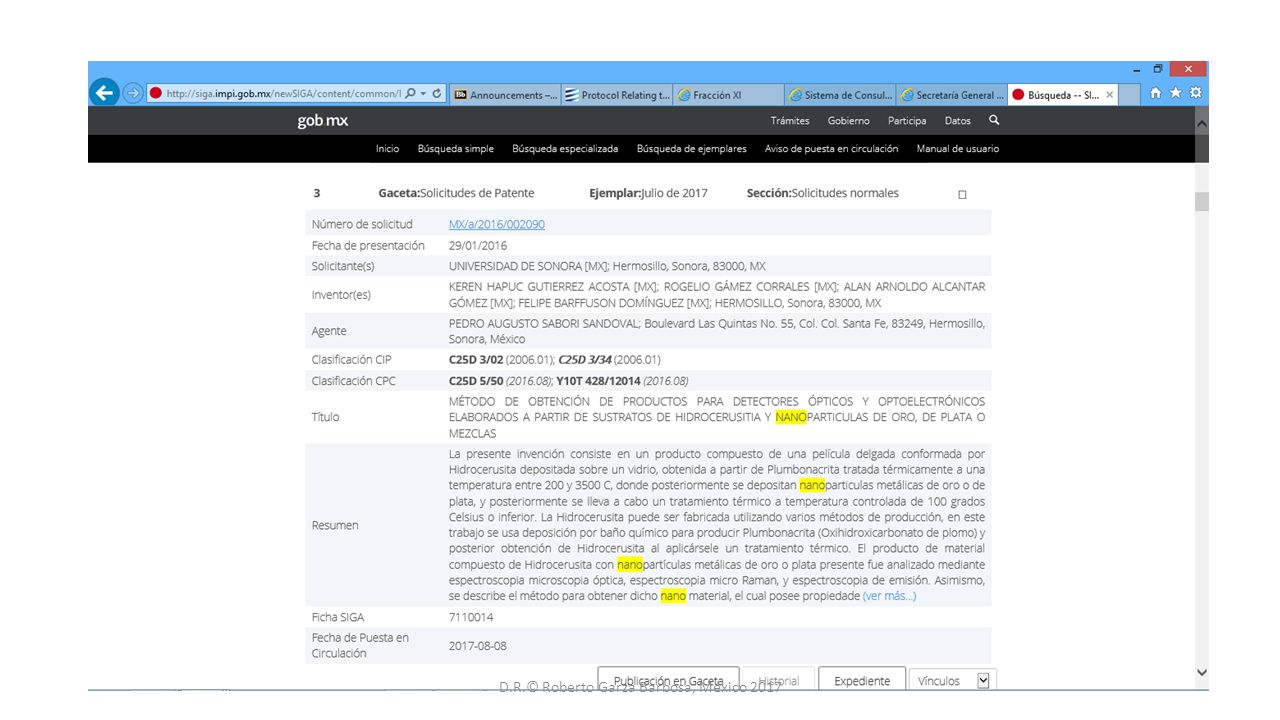This screenshot has height=720, width=1280.
Task: Open Manual de usuario
Action: (x=958, y=149)
